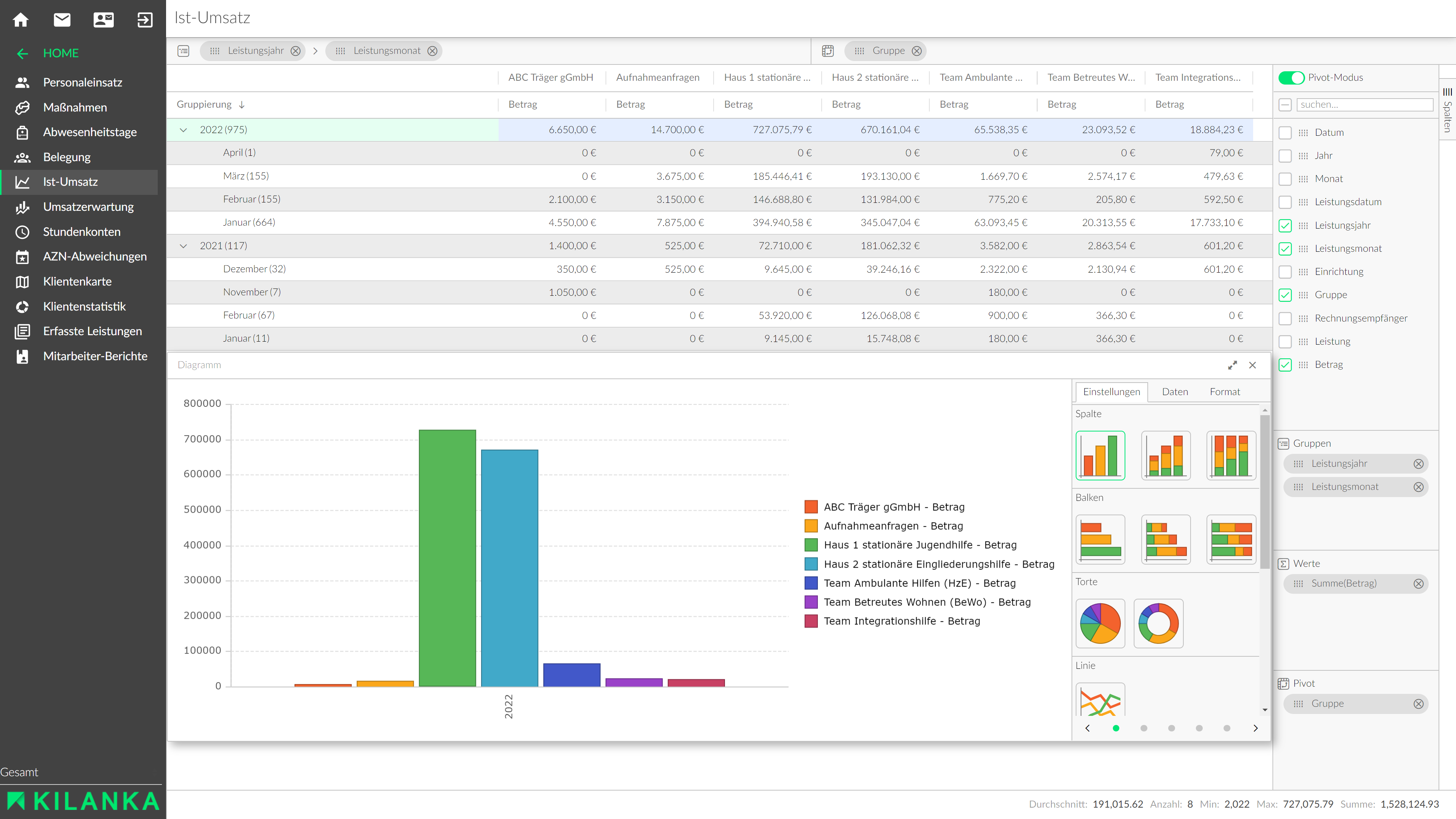Click the logout arrow icon
Screen dimensions: 1456x819
[x=145, y=20]
